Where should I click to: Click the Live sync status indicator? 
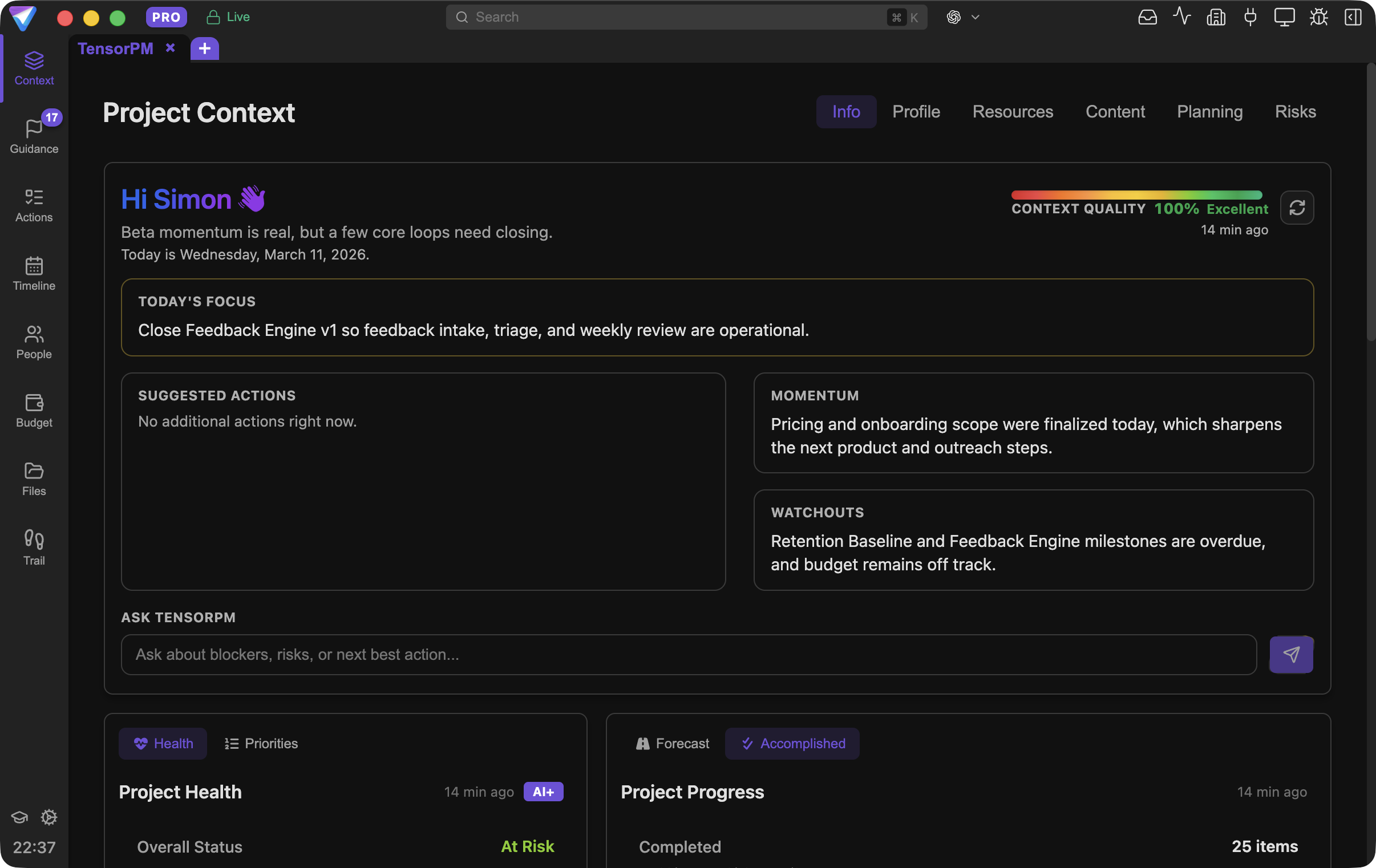228,17
